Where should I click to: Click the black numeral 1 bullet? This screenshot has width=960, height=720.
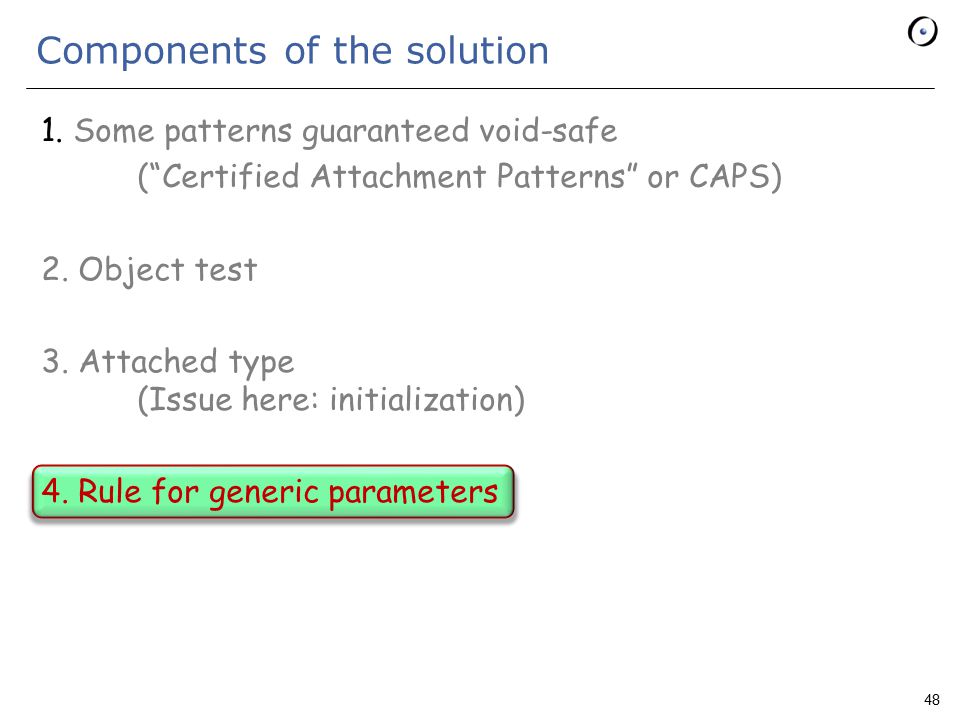[51, 130]
